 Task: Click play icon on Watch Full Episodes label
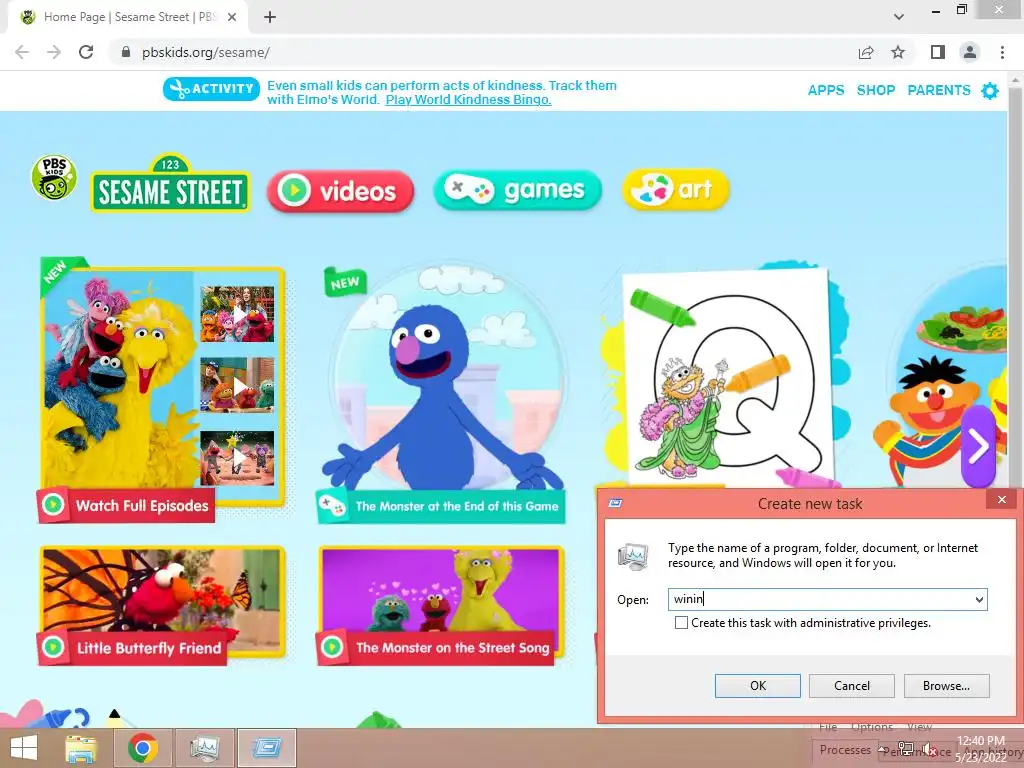54,505
